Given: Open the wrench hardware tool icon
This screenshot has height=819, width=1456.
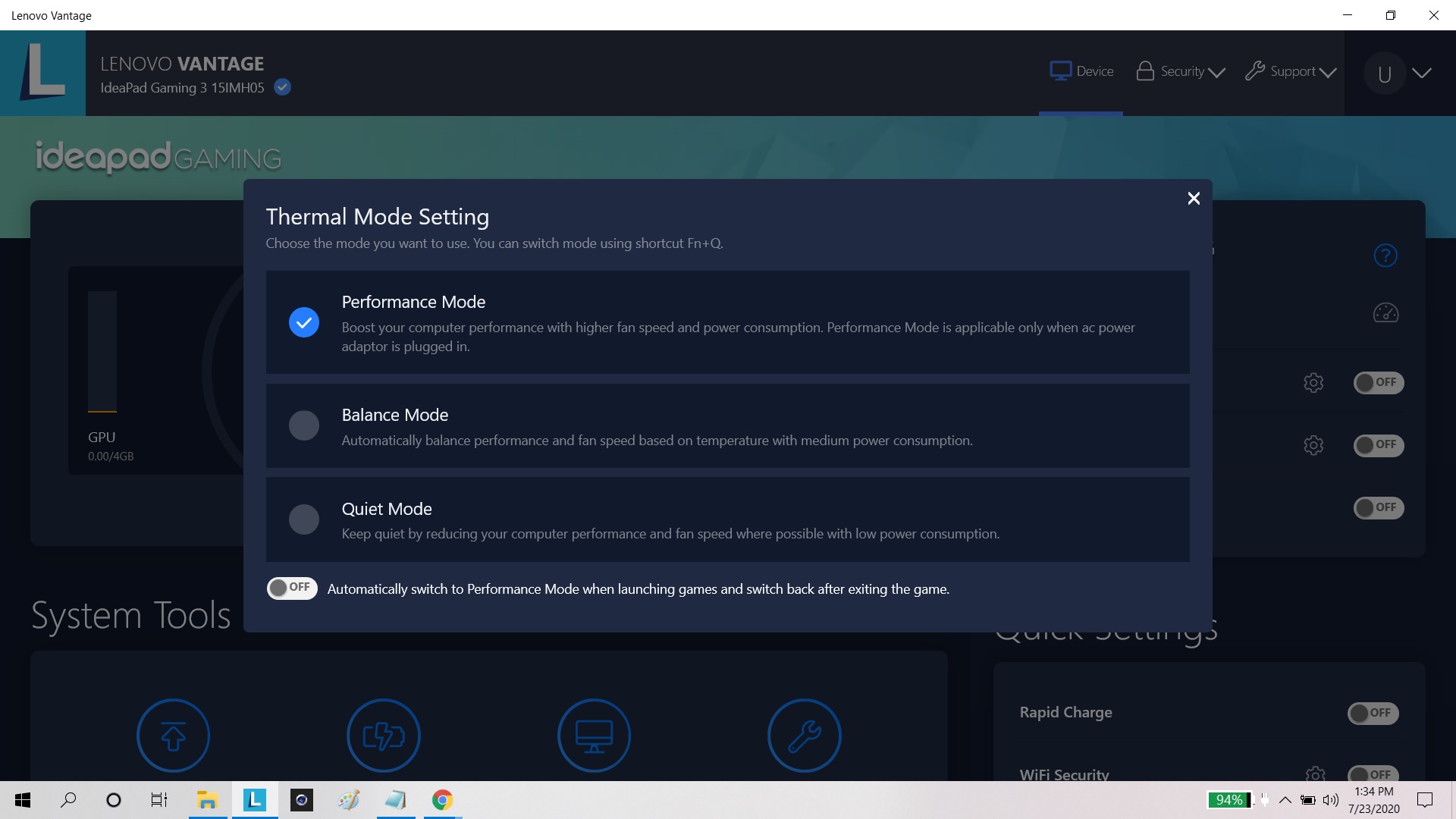Looking at the screenshot, I should [805, 735].
